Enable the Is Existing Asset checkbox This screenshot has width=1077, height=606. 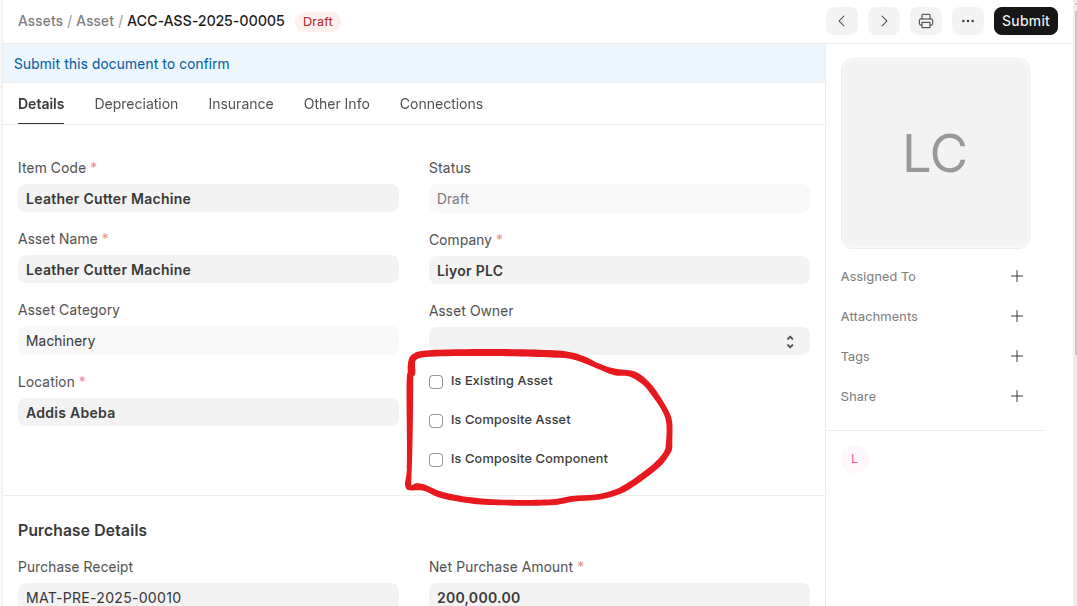[x=436, y=382]
